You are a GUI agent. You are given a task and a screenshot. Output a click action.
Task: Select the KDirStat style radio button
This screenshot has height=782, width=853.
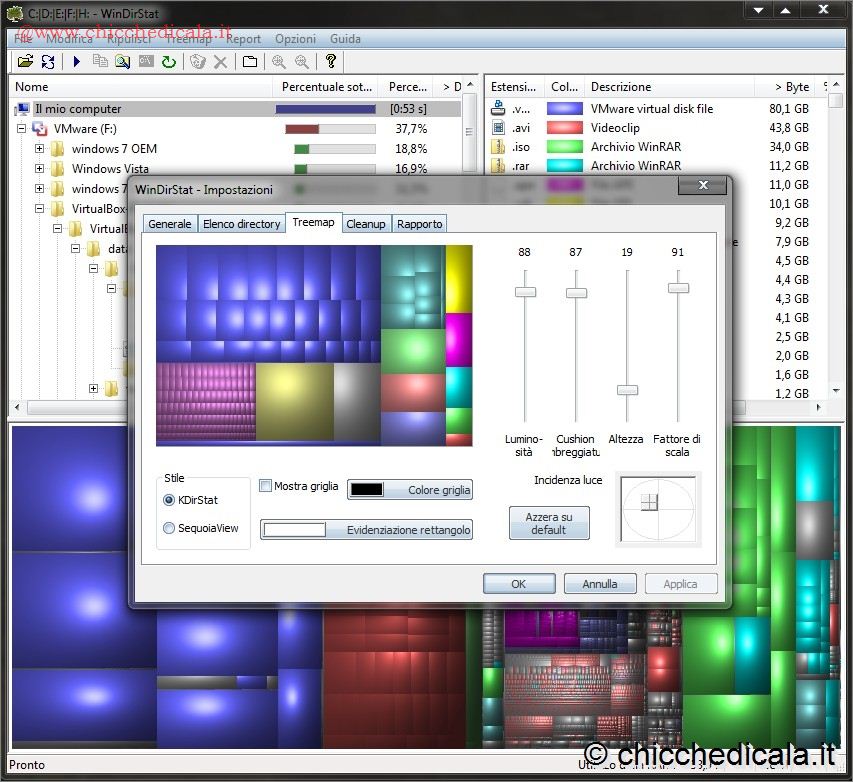point(169,500)
